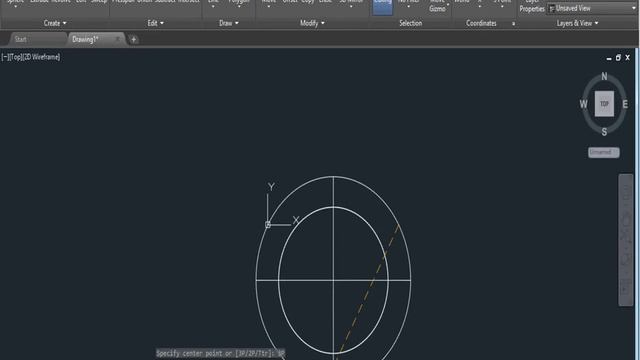The height and width of the screenshot is (360, 640).
Task: Click W on the ViewCube compass
Action: tap(584, 104)
